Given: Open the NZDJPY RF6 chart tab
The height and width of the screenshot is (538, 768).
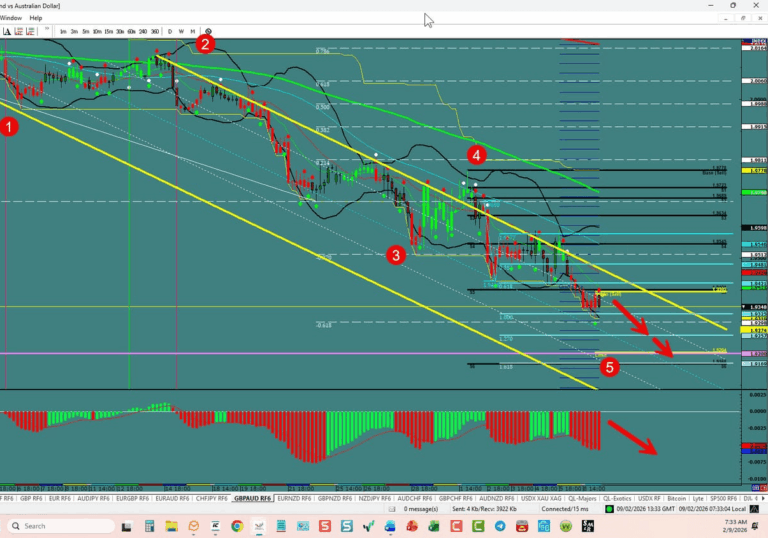Looking at the screenshot, I should pyautogui.click(x=375, y=498).
